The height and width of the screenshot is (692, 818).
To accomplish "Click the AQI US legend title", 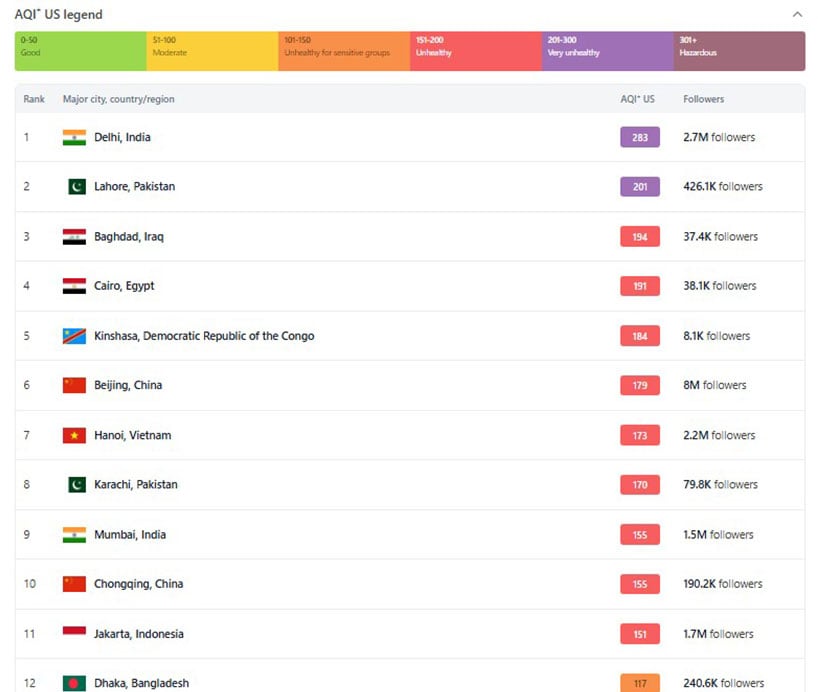I will click(58, 15).
